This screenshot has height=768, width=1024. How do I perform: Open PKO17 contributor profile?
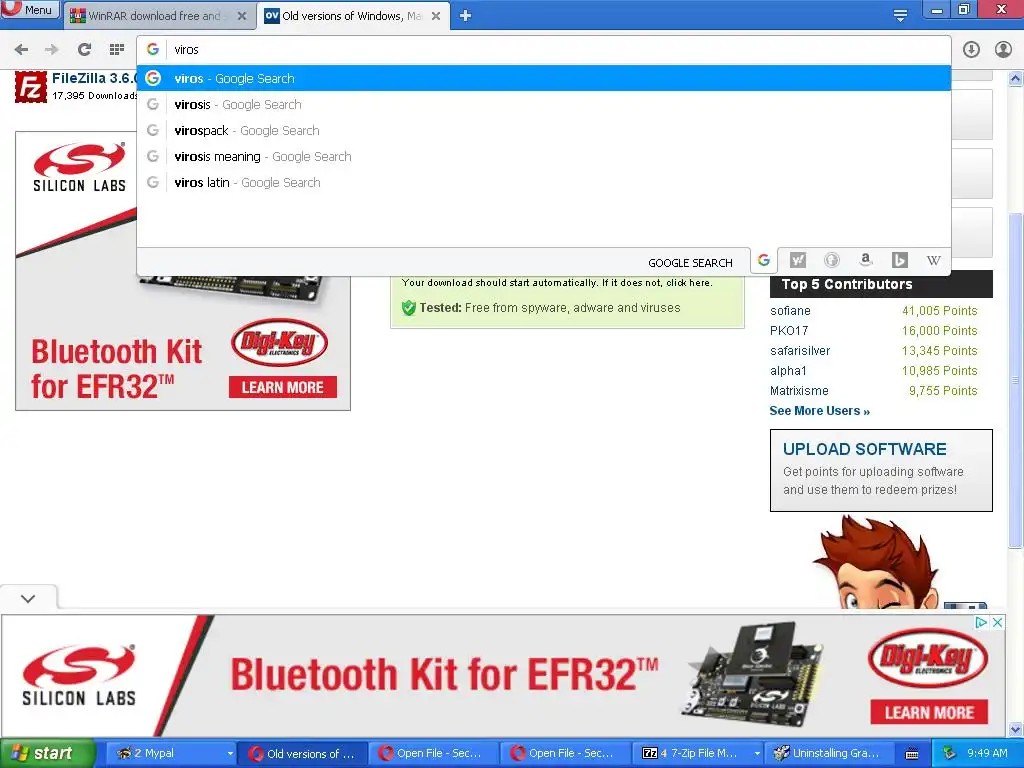[x=789, y=330]
